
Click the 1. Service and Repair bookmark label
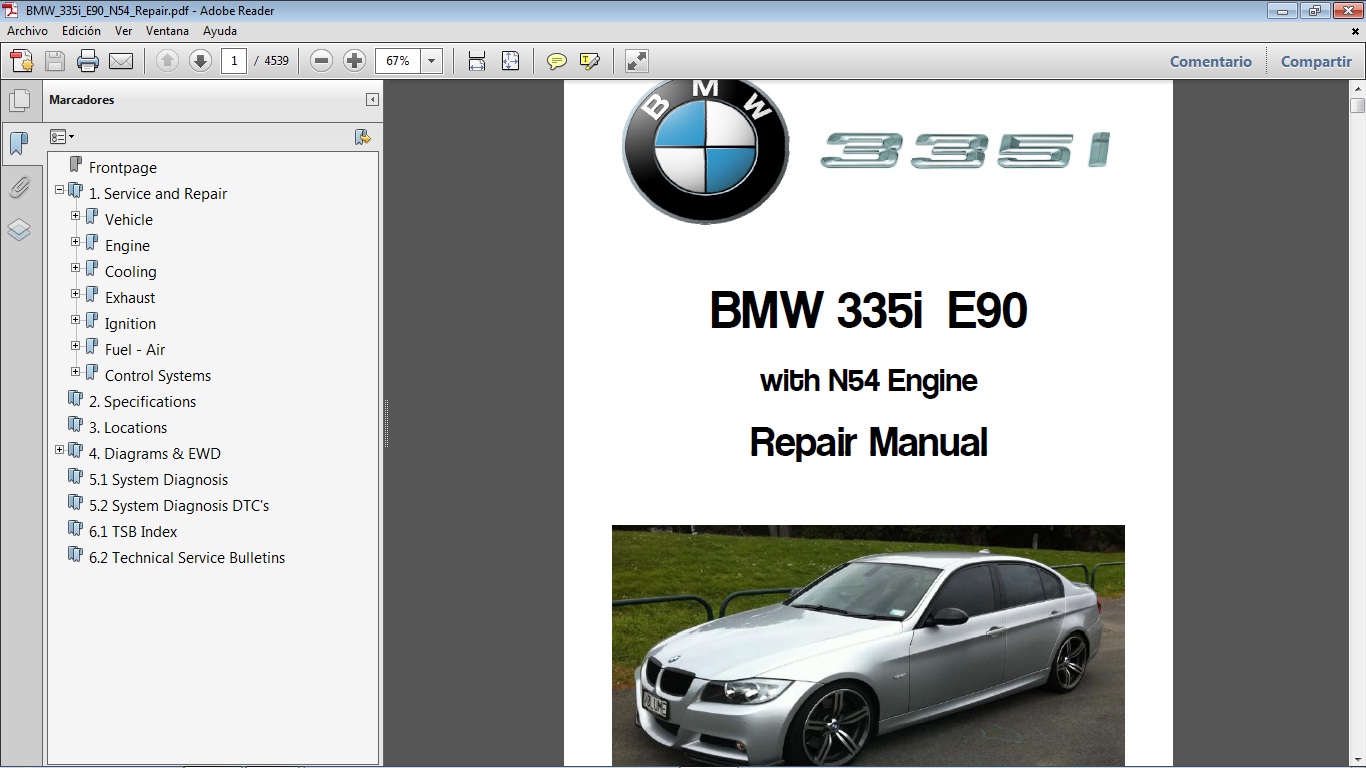(158, 194)
